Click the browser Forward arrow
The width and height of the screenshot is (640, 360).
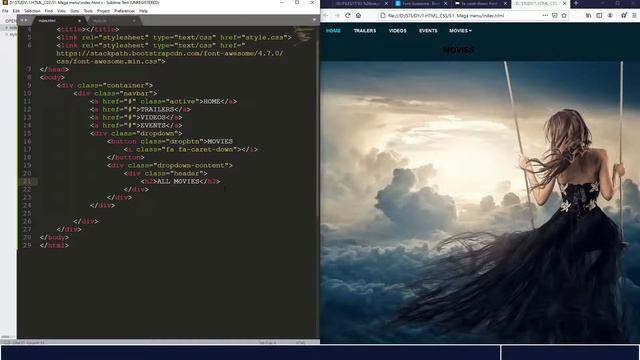tap(337, 16)
